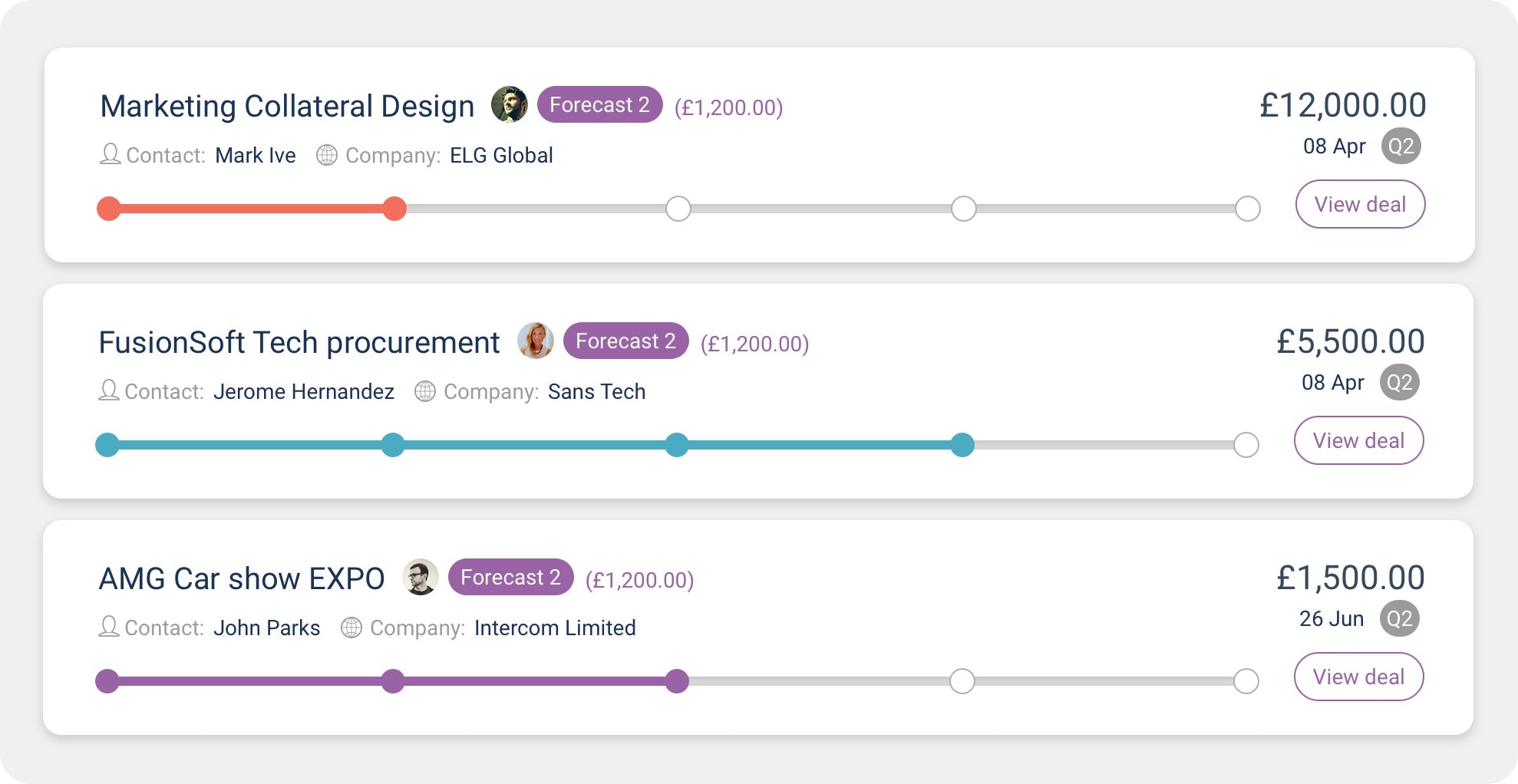This screenshot has height=784, width=1518.
Task: Click contact person icon beside Jerome Hernandez
Action: click(x=109, y=390)
